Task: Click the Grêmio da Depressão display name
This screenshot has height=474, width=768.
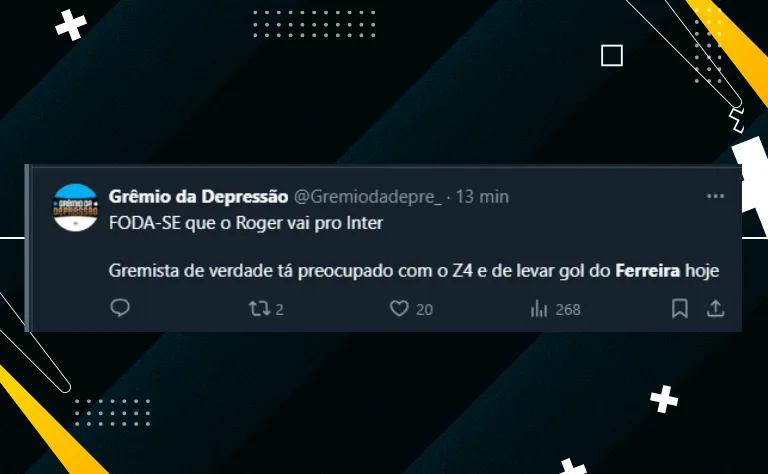Action: pyautogui.click(x=198, y=196)
